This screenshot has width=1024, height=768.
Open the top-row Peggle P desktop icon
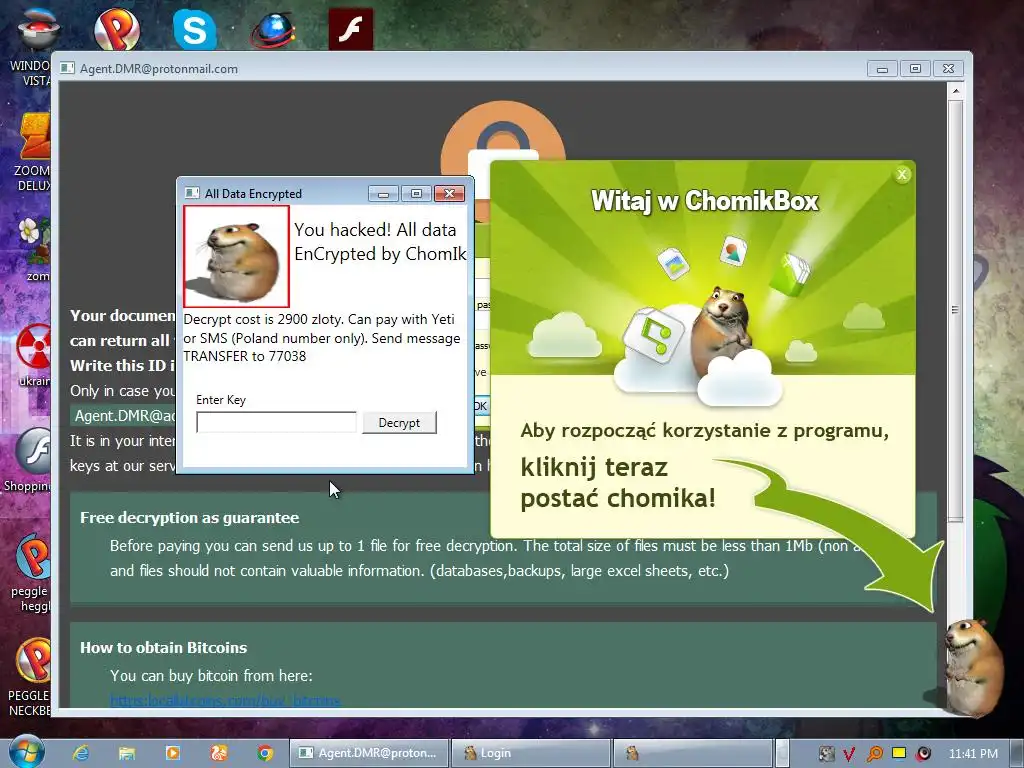[116, 29]
